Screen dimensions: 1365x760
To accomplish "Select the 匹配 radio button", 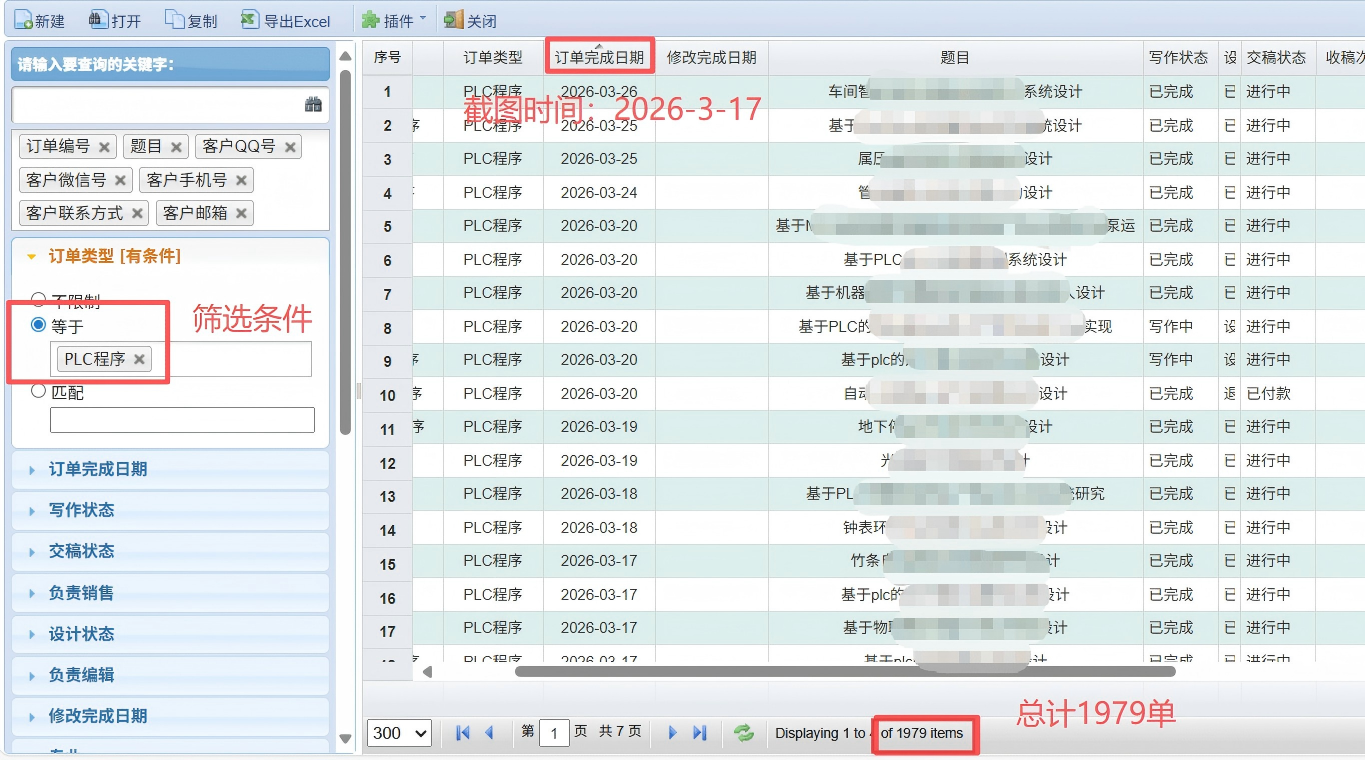I will coord(37,392).
